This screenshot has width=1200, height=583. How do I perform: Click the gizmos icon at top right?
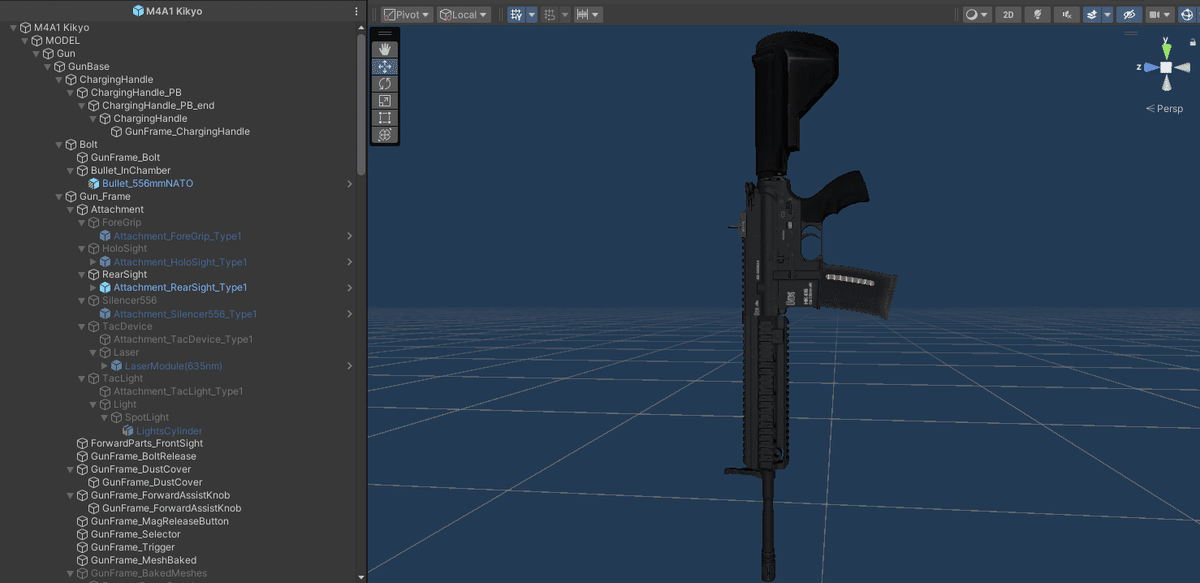click(x=1188, y=14)
